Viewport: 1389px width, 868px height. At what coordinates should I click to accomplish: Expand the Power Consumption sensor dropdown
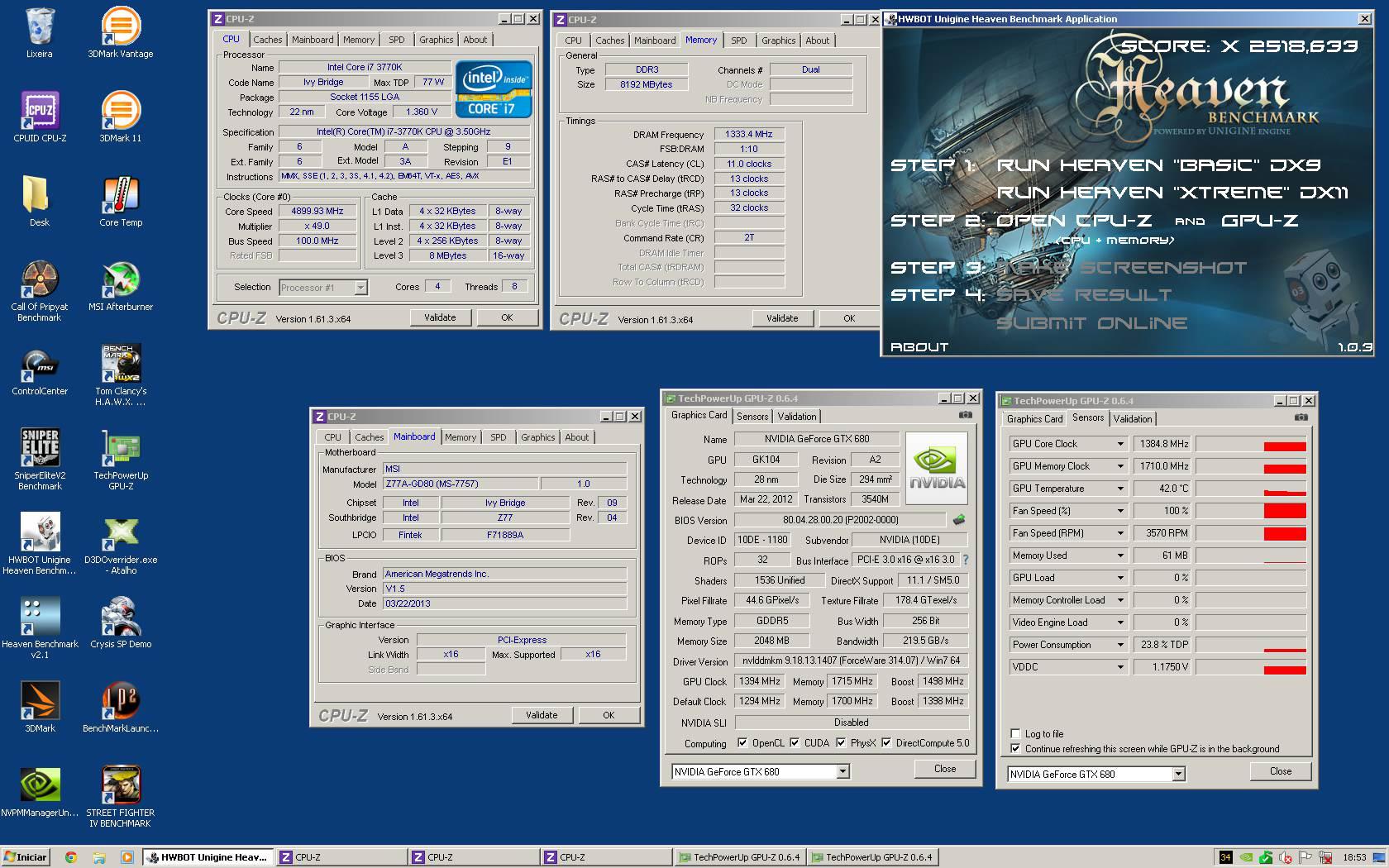[1120, 645]
